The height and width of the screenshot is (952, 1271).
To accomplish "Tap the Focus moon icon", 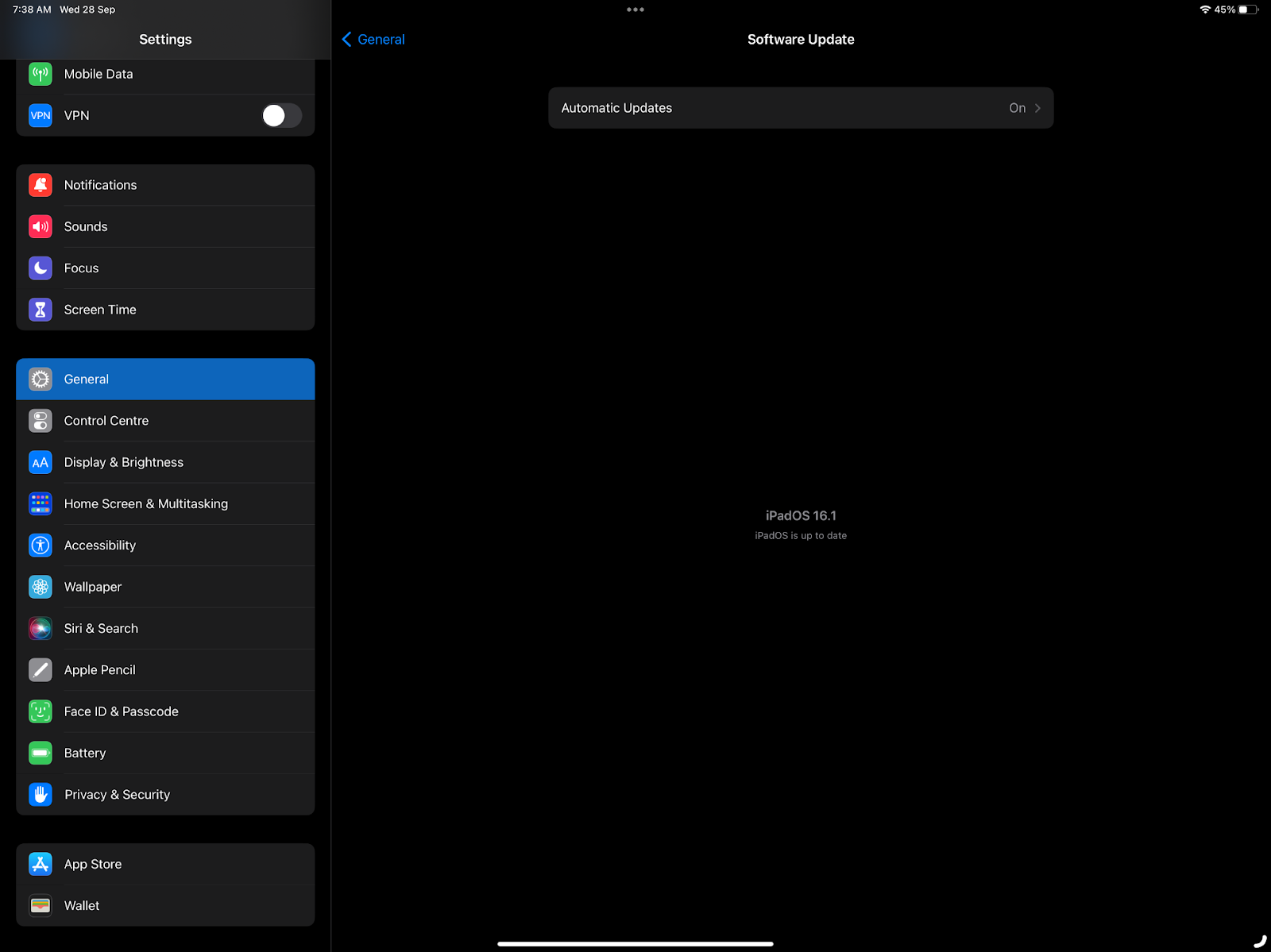I will [x=41, y=268].
